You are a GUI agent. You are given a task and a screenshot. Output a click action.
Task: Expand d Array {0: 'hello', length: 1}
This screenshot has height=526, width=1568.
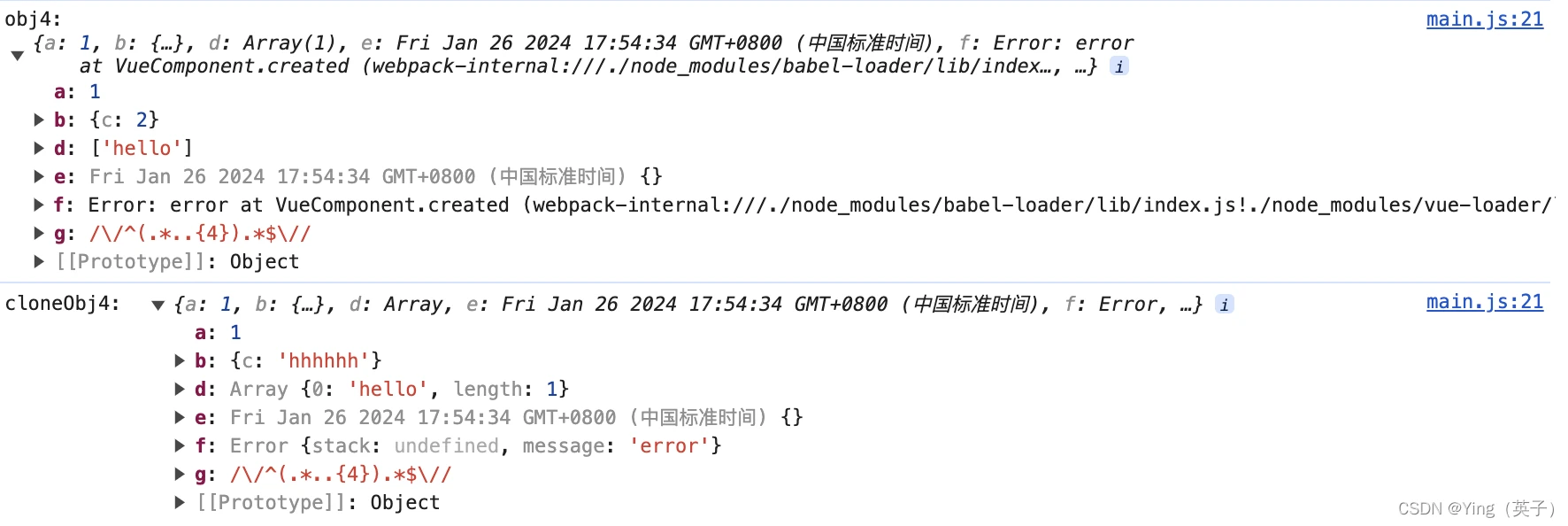coord(180,389)
